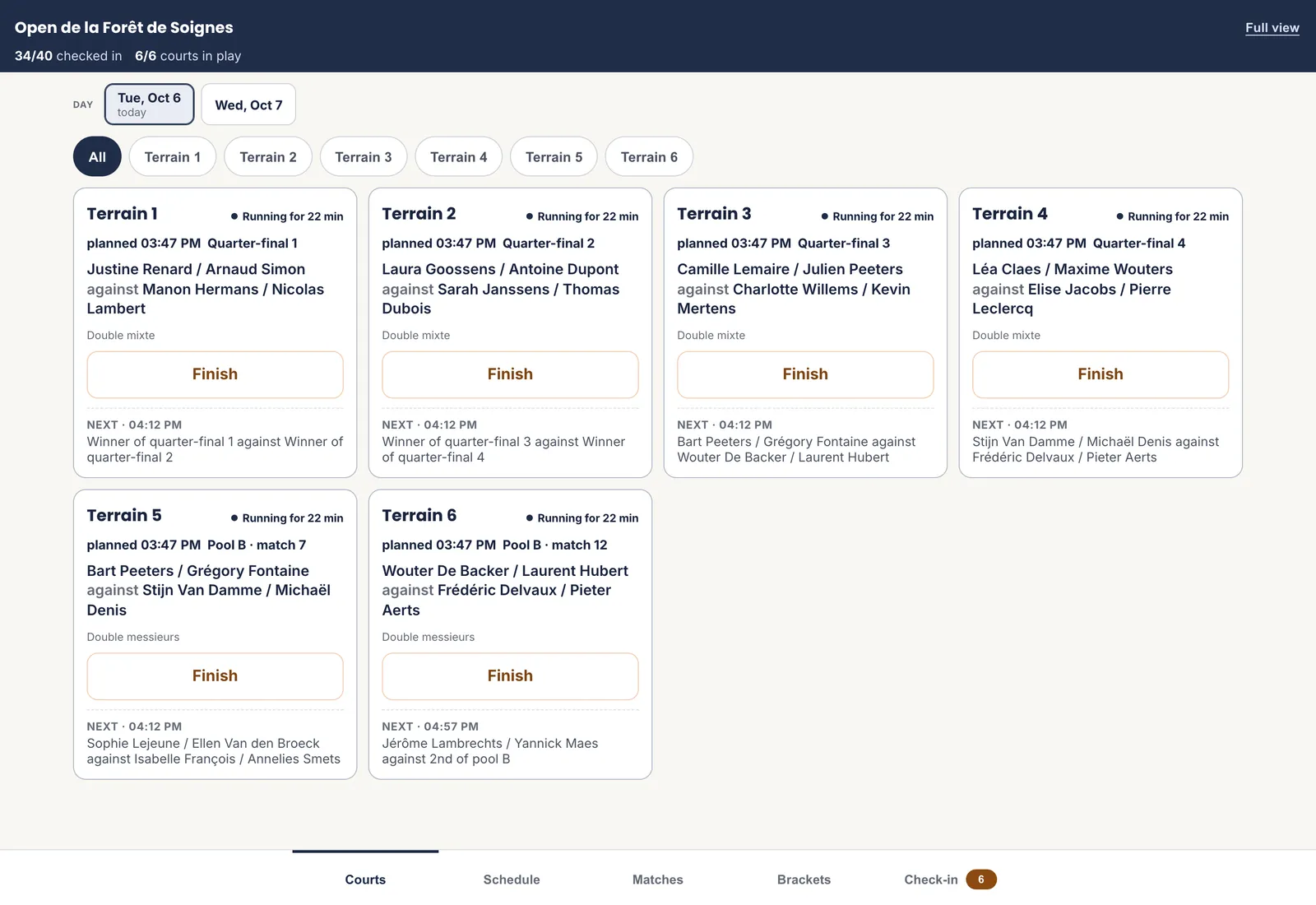Finish Pool B match 7
The height and width of the screenshot is (905, 1316).
[x=215, y=676]
